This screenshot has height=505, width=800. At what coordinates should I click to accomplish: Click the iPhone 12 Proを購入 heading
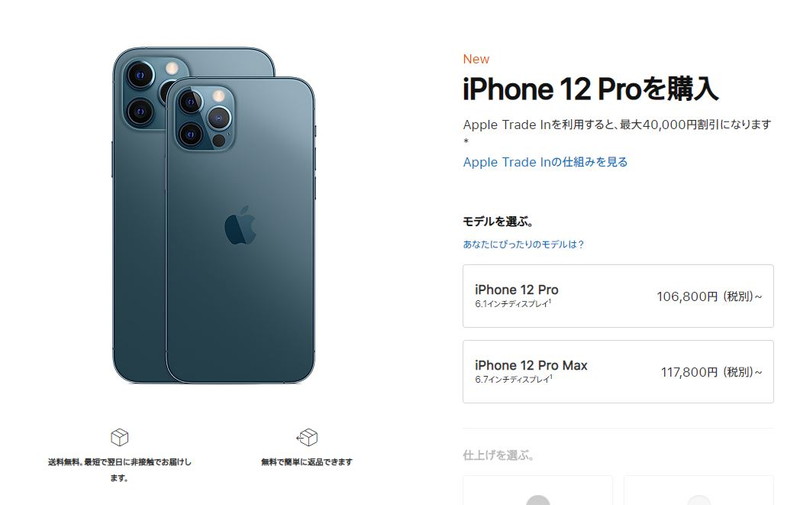[x=590, y=89]
